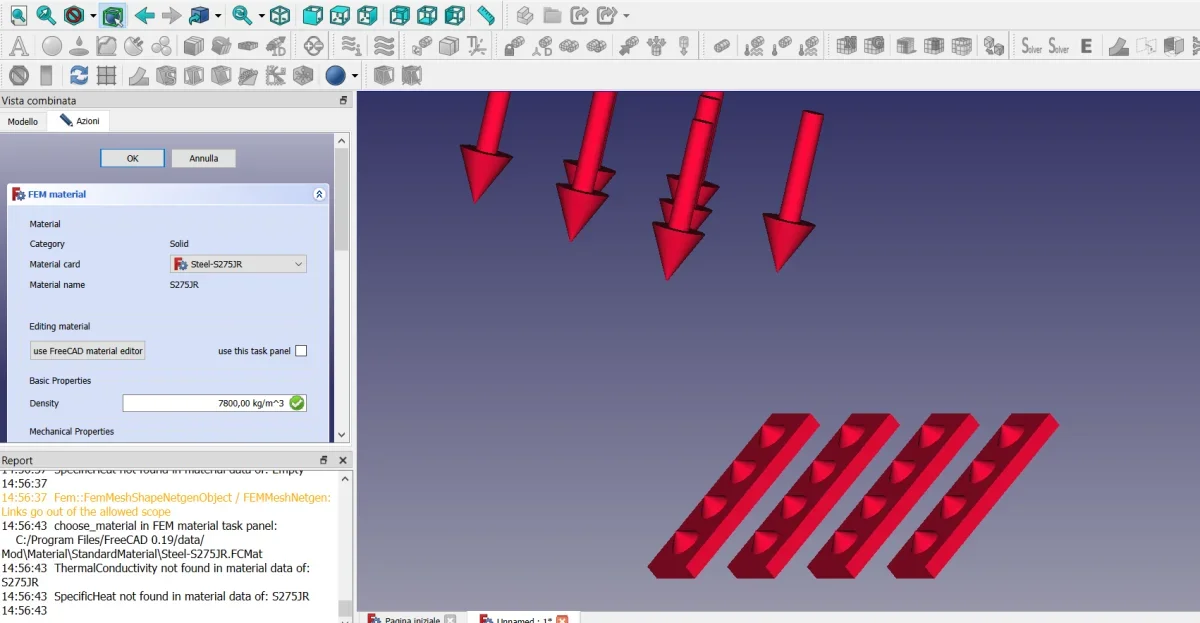Screen dimensions: 1200x623
Task: Click the Density input field
Action: 214,403
